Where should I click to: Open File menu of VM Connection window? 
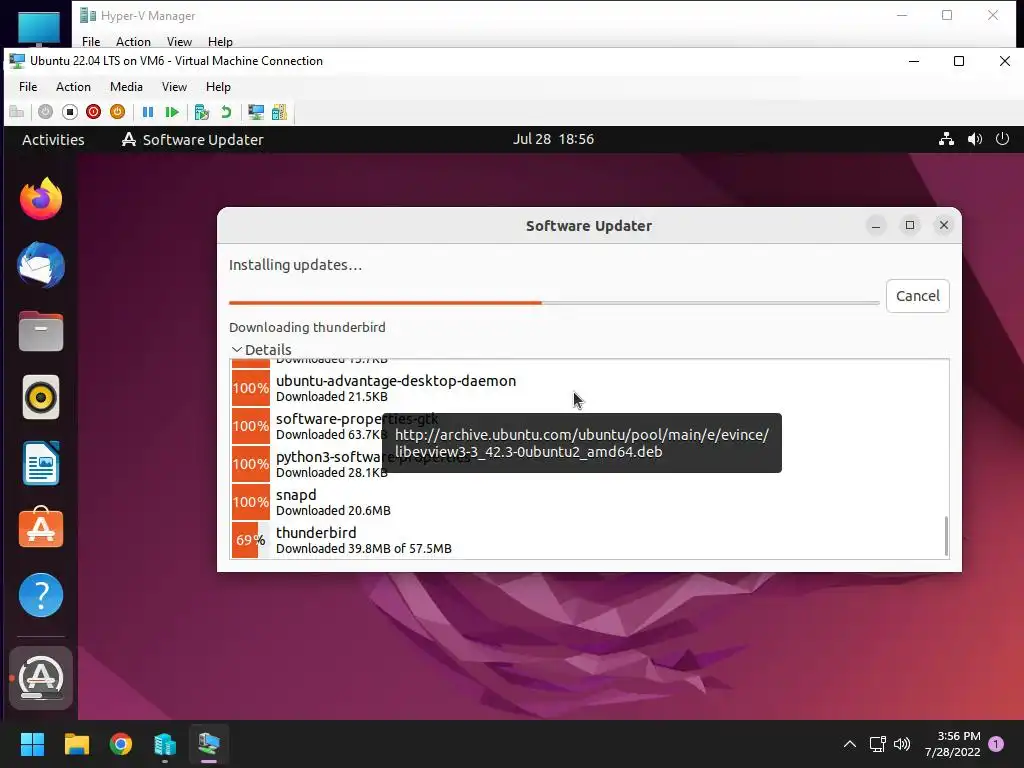point(28,87)
